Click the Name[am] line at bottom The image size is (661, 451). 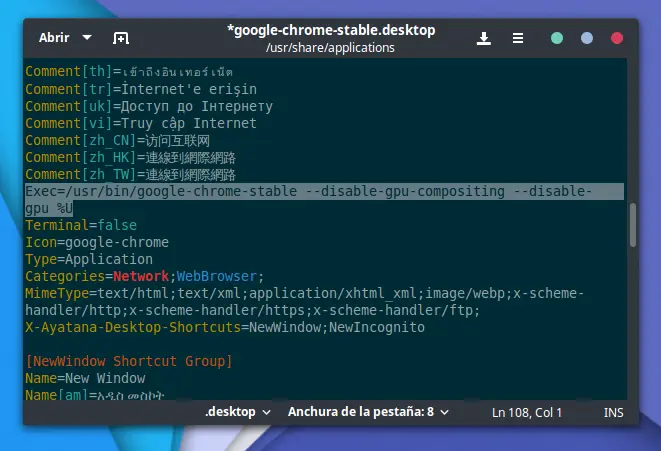pos(94,394)
